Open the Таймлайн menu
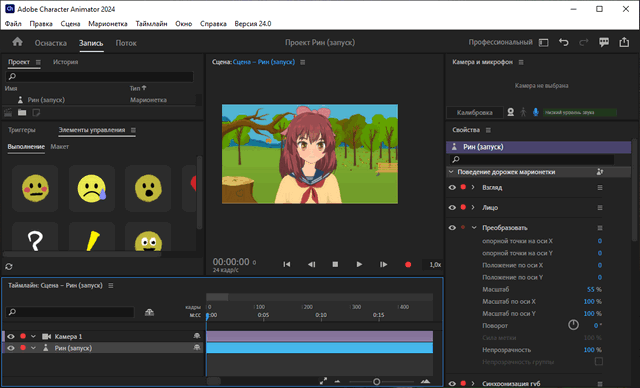 151,24
